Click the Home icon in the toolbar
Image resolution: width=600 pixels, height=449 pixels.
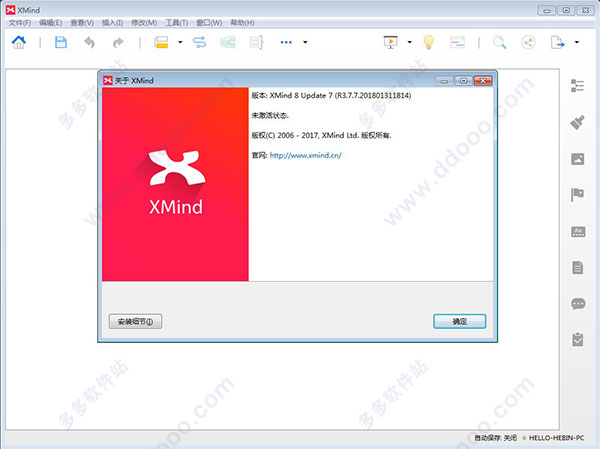[x=19, y=42]
